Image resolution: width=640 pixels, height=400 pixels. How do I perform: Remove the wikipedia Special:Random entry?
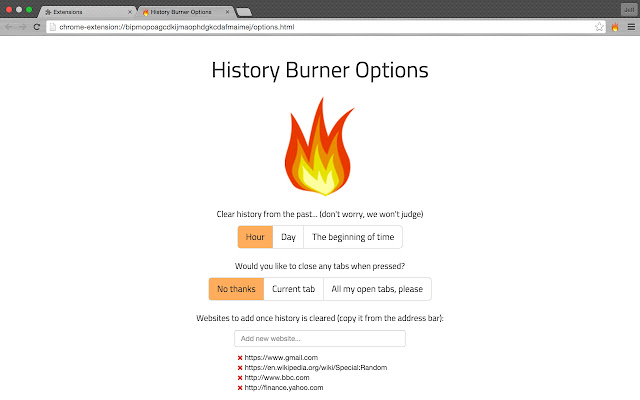(x=240, y=368)
